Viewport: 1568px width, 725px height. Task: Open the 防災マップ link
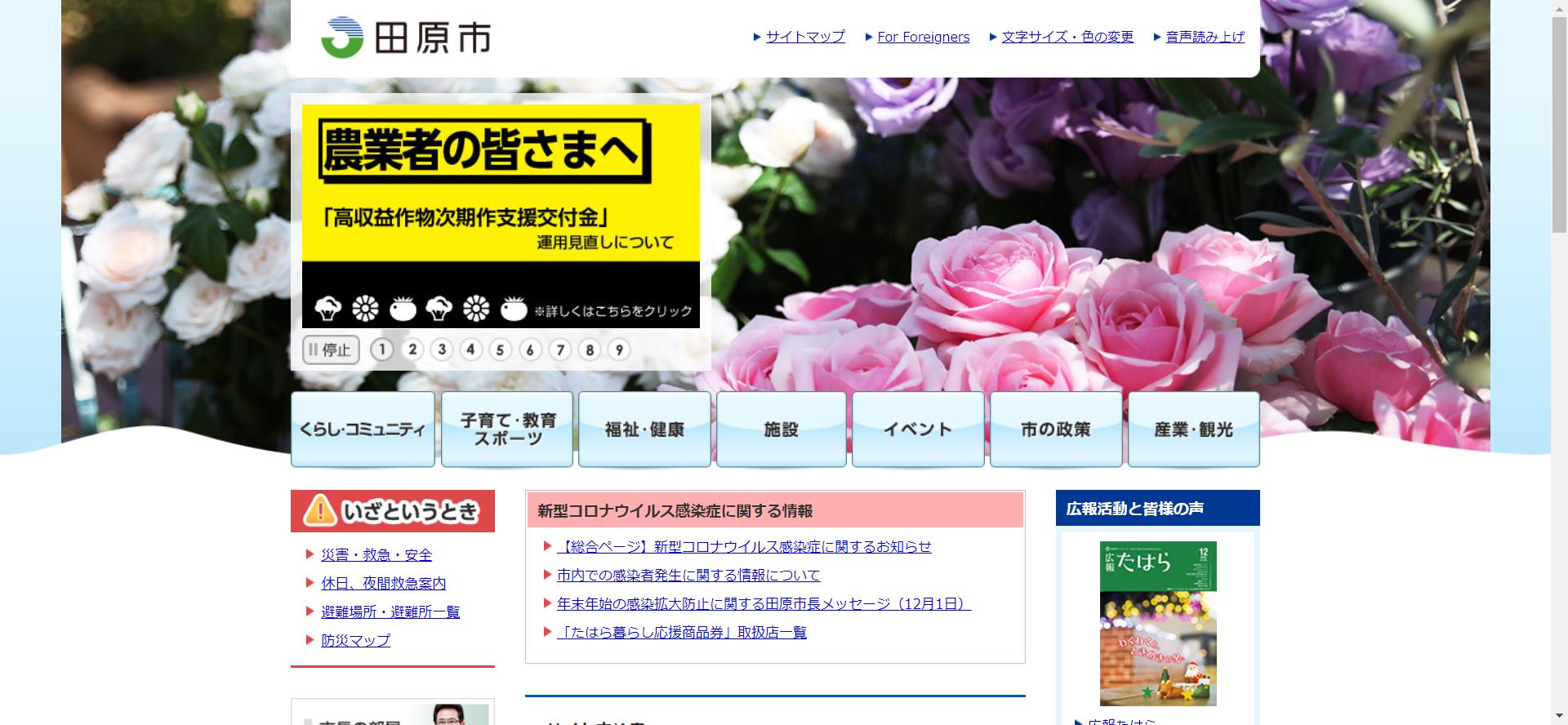[x=355, y=641]
